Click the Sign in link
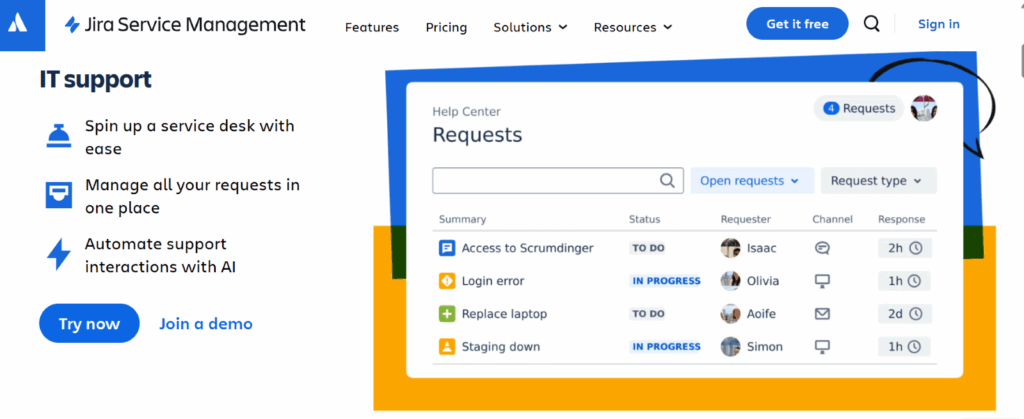 click(938, 24)
